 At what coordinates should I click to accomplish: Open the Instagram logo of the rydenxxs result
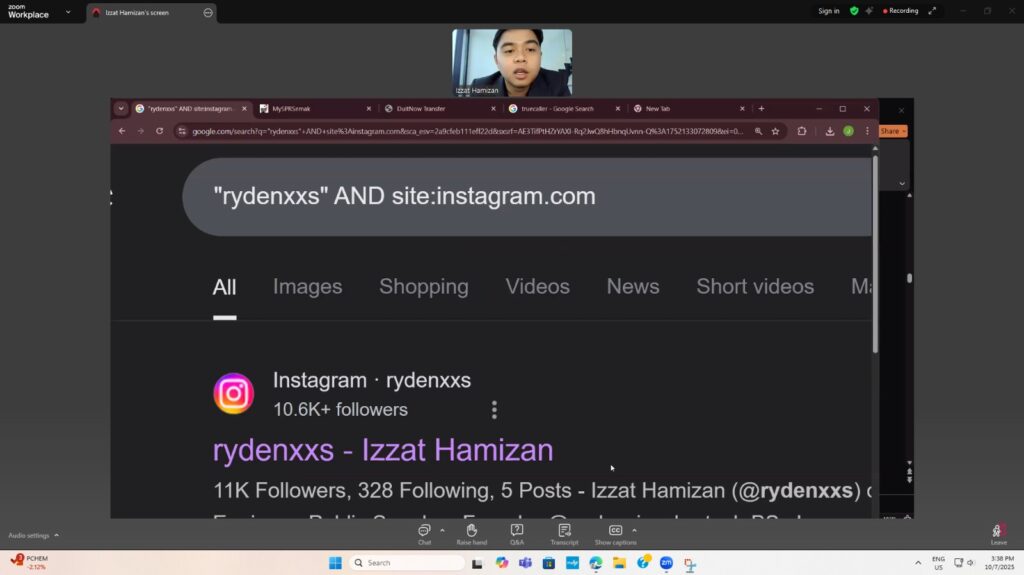[x=234, y=393]
